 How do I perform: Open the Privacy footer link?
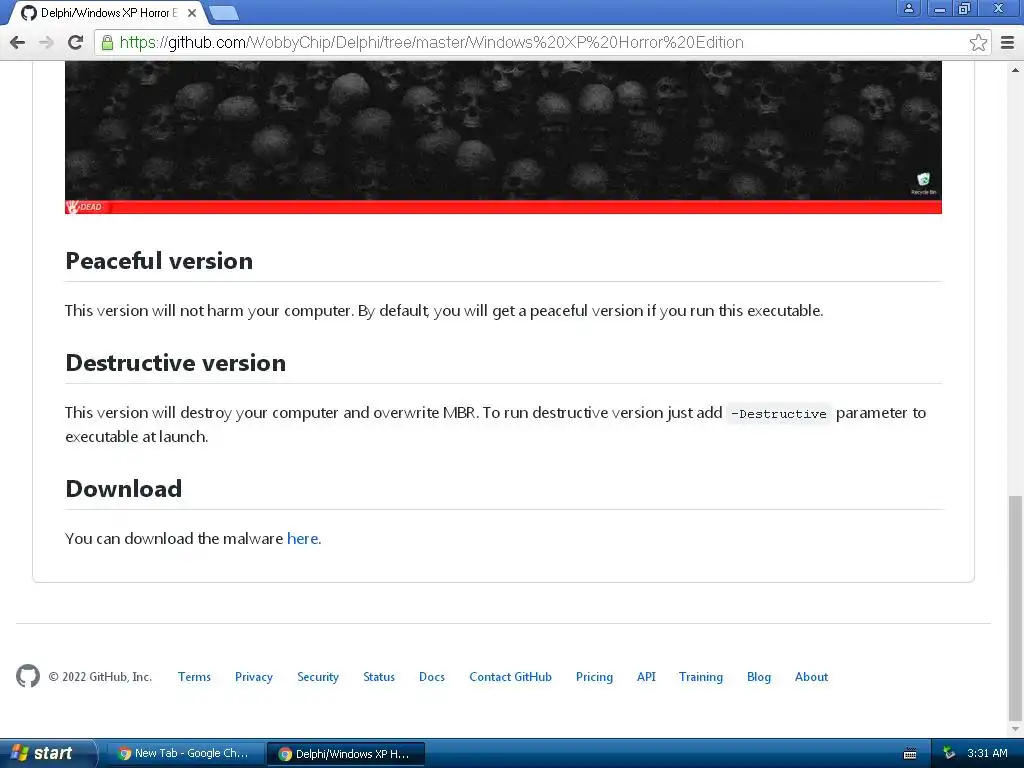(x=254, y=677)
